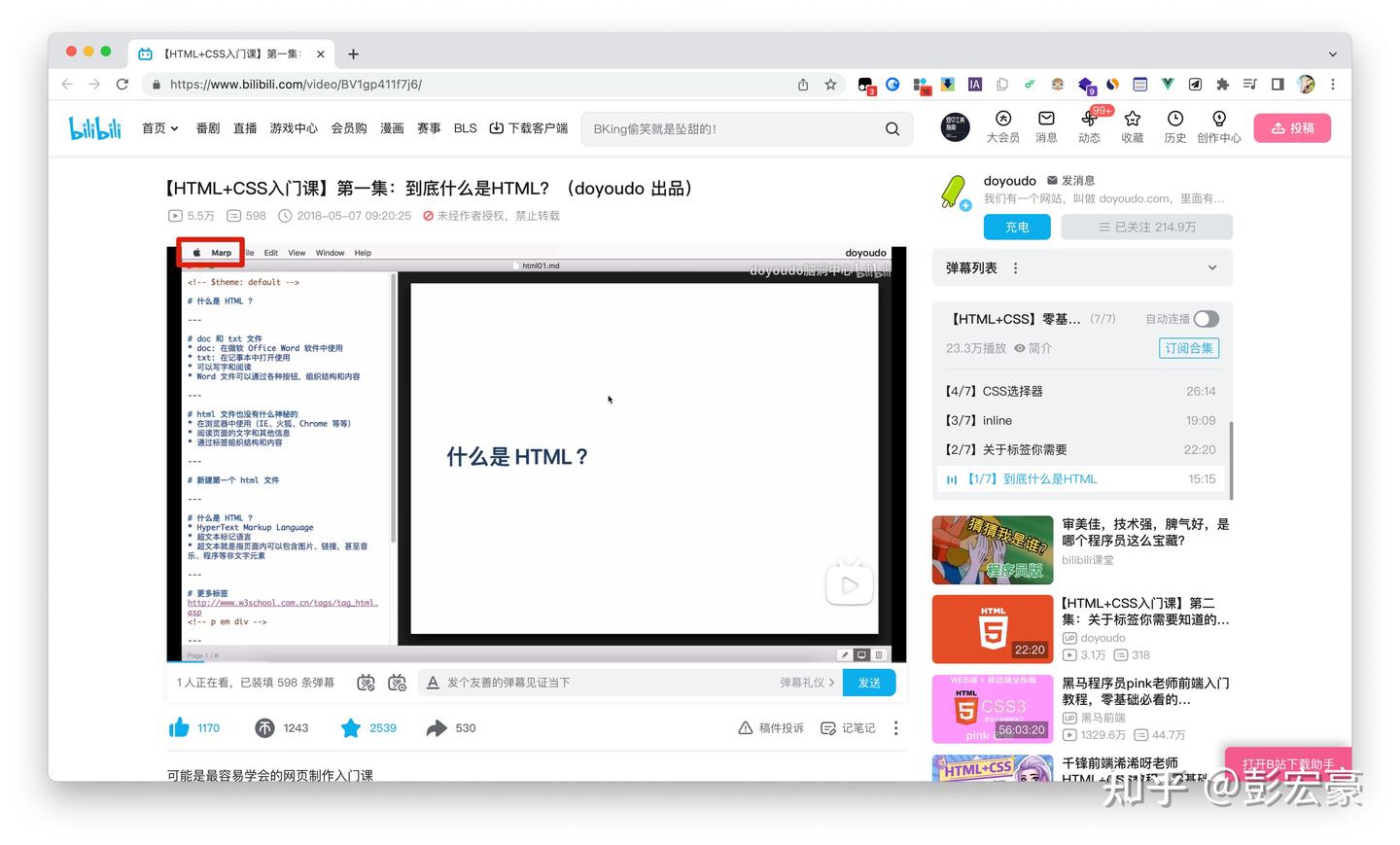The image size is (1400, 845).
Task: Toggle danmaku visibility beside the comment input
Action: click(366, 683)
